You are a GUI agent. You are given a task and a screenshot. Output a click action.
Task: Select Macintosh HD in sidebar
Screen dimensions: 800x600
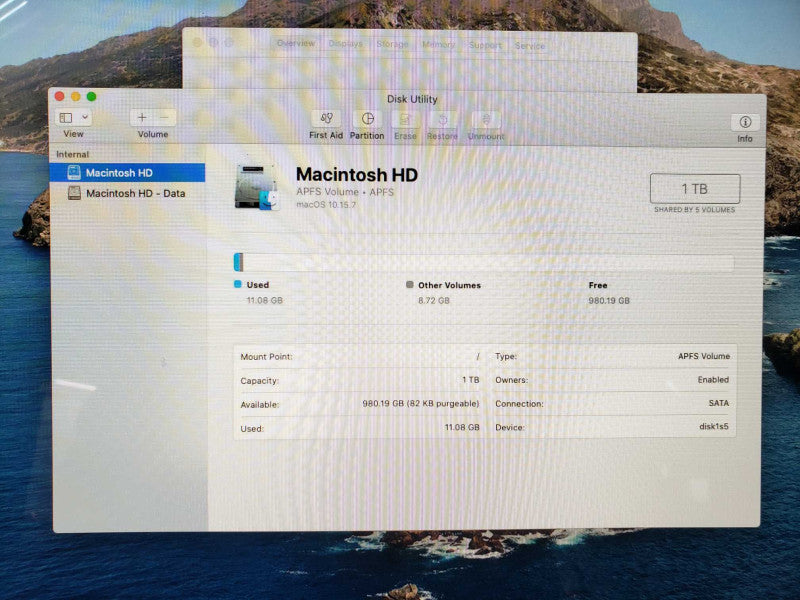[128, 173]
